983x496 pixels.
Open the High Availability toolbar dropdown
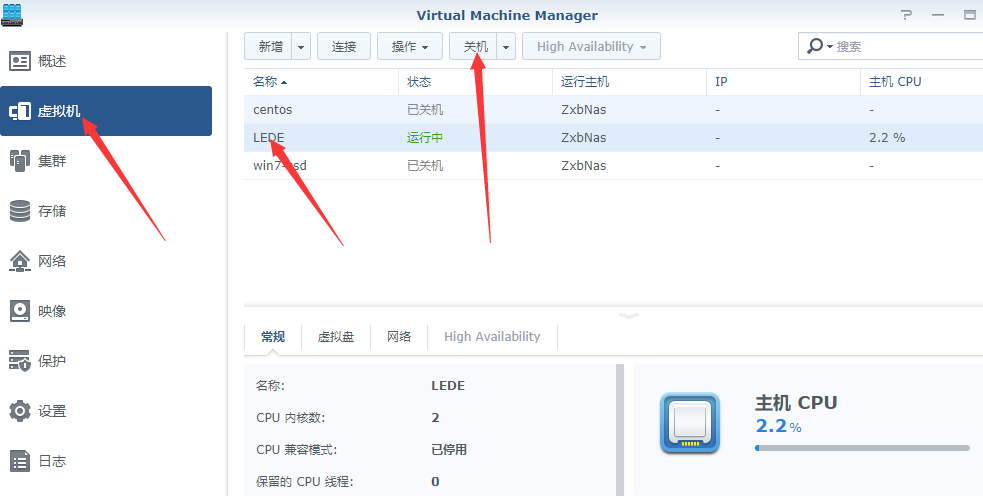(x=591, y=46)
